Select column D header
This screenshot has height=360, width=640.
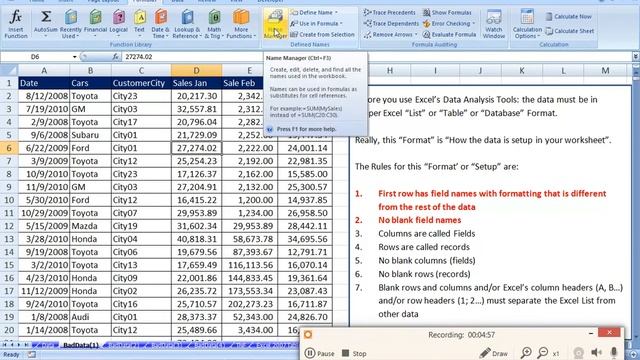196,71
